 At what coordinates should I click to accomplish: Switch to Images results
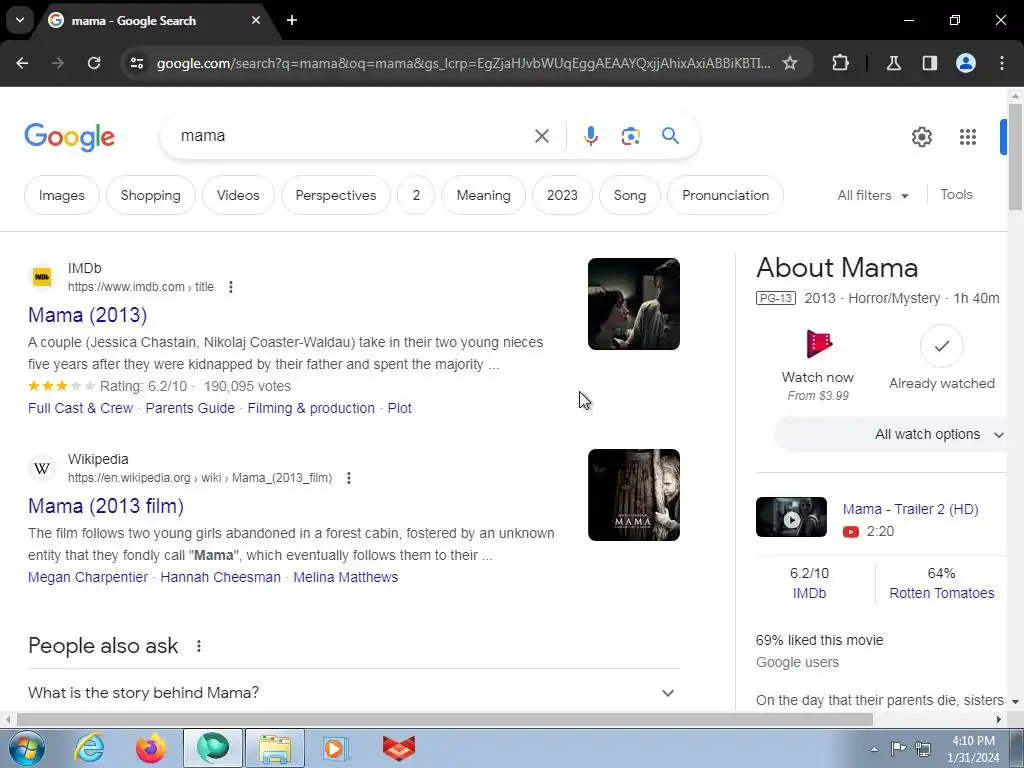61,195
